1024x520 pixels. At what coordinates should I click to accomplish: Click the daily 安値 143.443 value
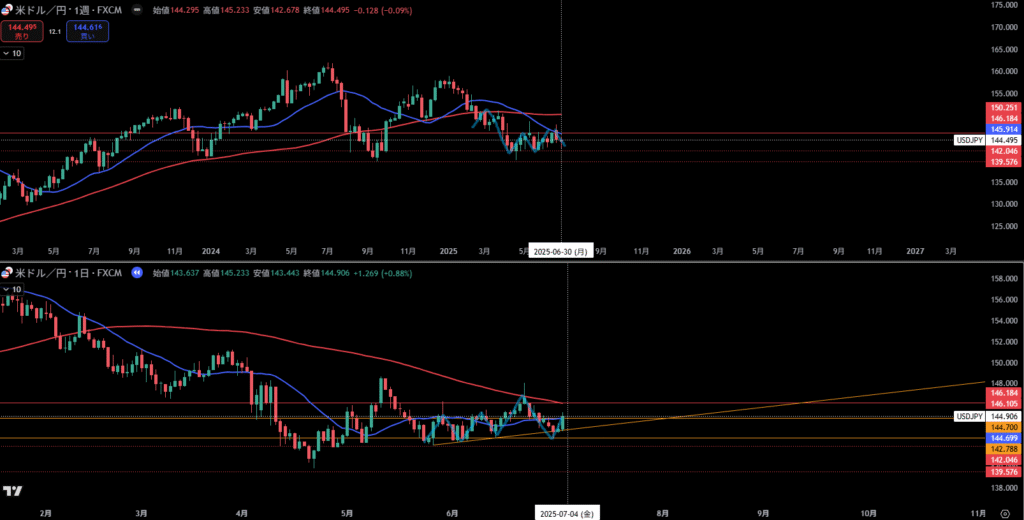point(283,273)
